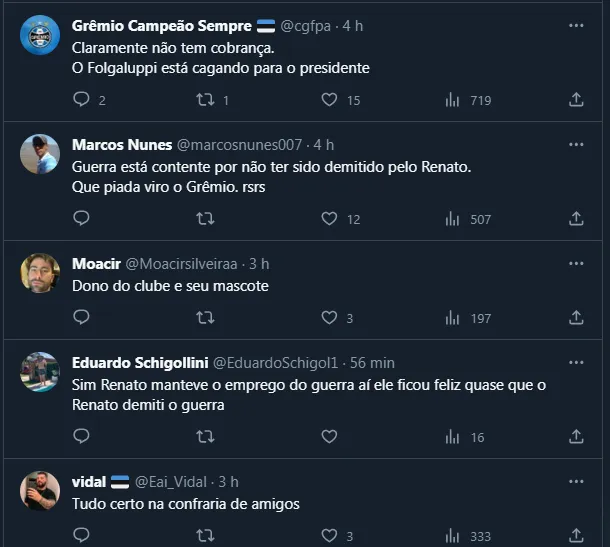Viewport: 610px width, 547px height.
Task: Share Grêmio Campeão Sempre's tweet
Action: click(576, 100)
